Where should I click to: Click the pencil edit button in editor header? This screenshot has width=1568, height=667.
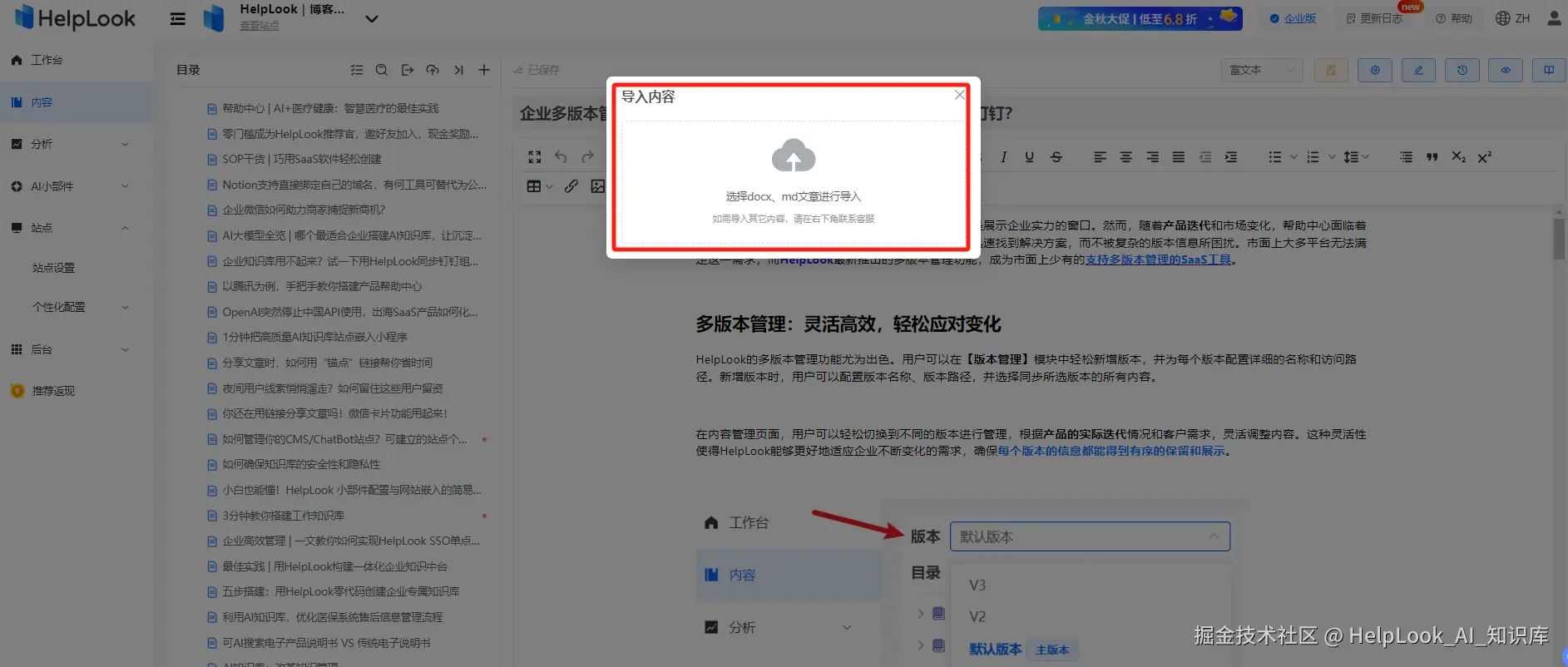pos(1418,70)
